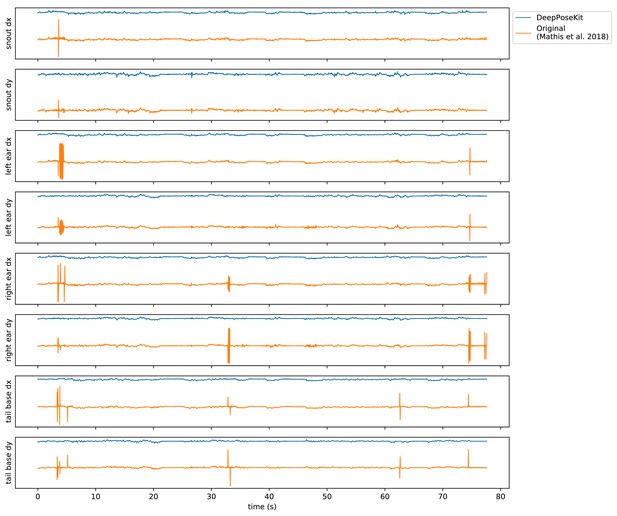Click the orange Original legend line sample

(x=523, y=33)
